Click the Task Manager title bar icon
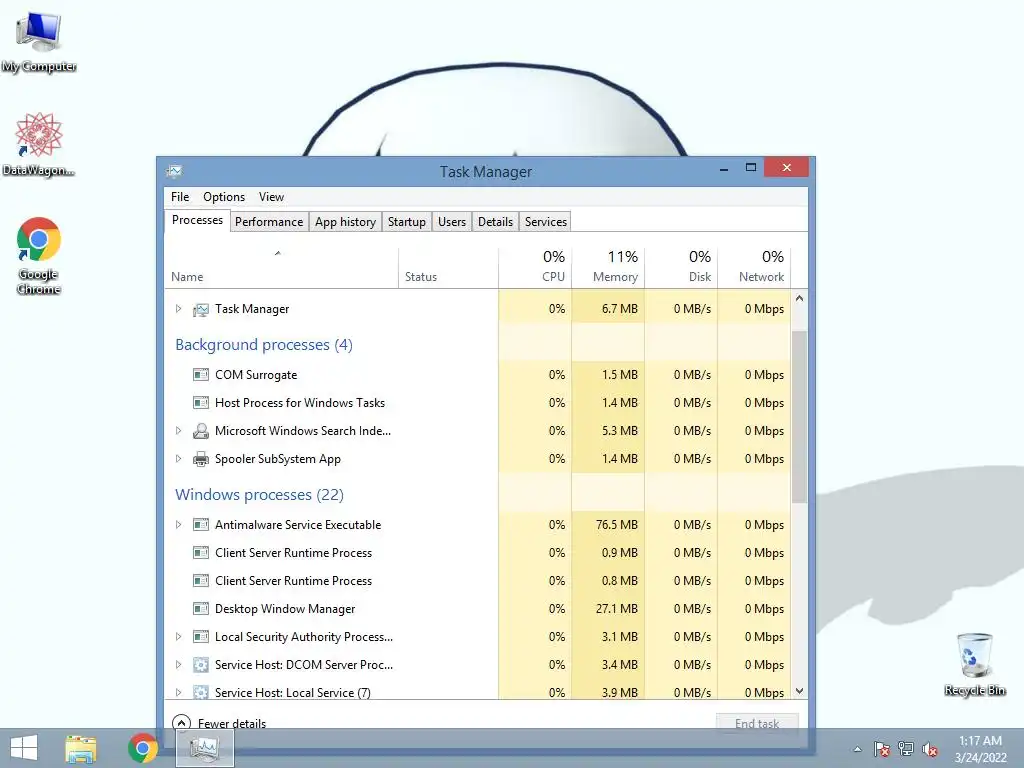 coord(174,171)
